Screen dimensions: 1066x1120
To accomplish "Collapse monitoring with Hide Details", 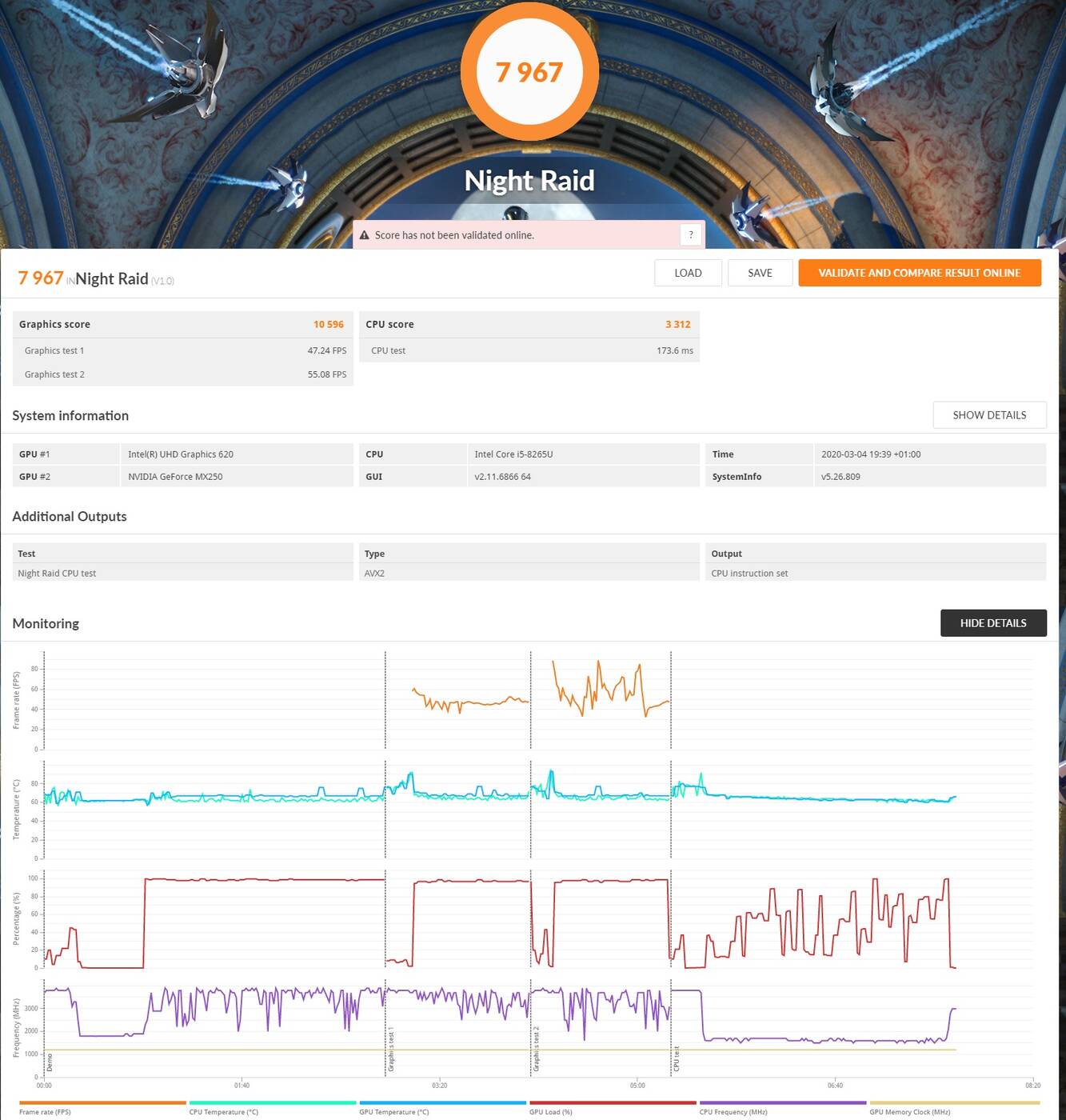I will 992,623.
